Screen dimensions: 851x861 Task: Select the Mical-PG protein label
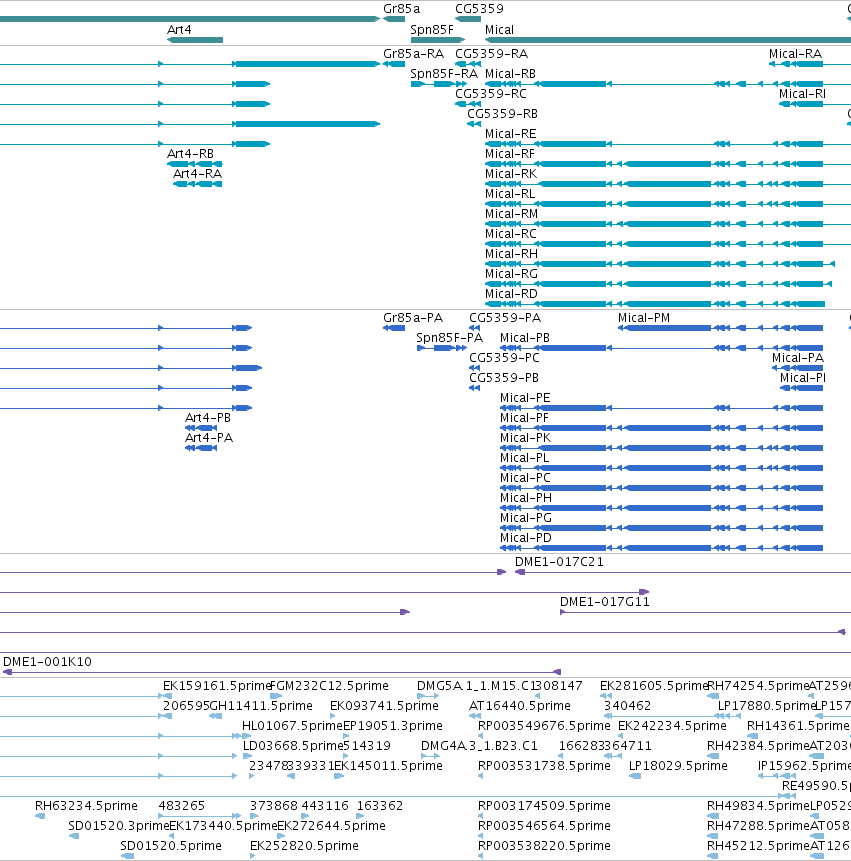(526, 518)
